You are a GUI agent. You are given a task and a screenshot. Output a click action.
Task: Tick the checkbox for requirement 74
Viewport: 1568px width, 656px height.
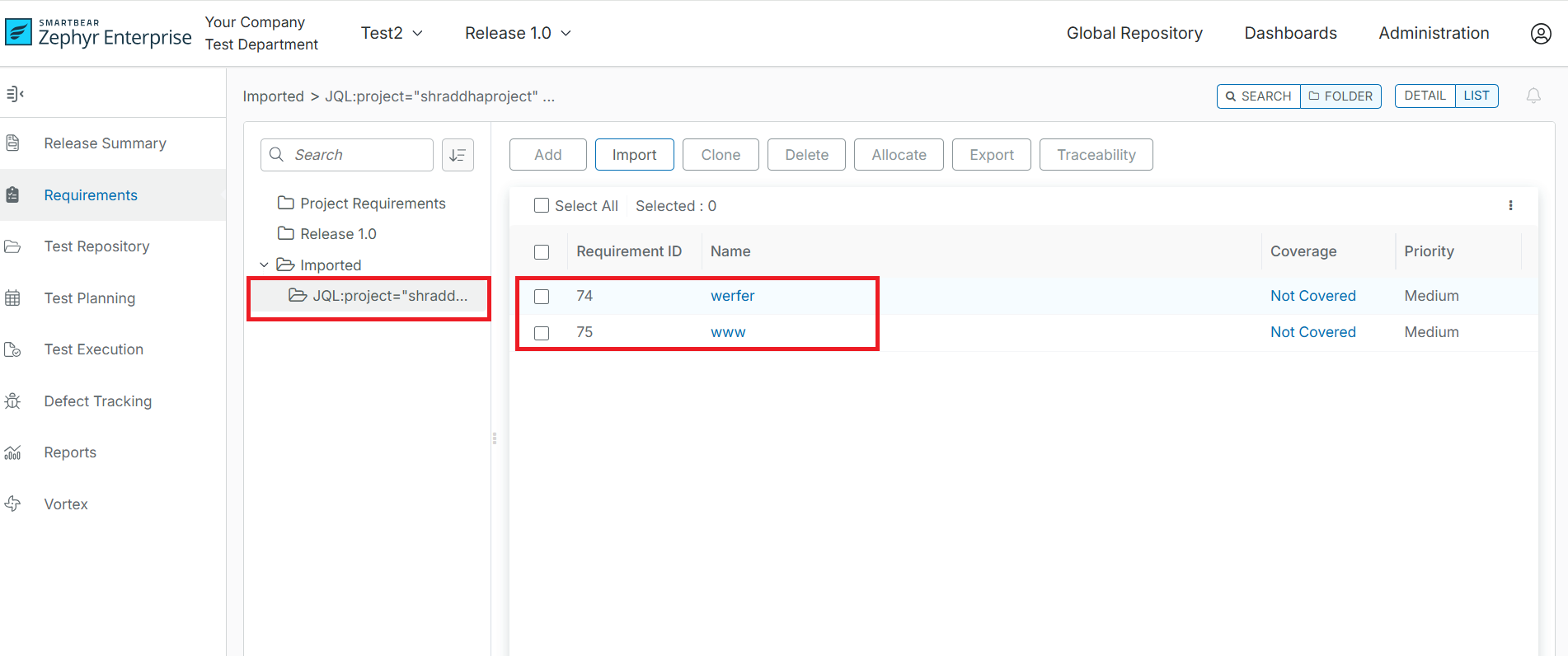pyautogui.click(x=542, y=297)
